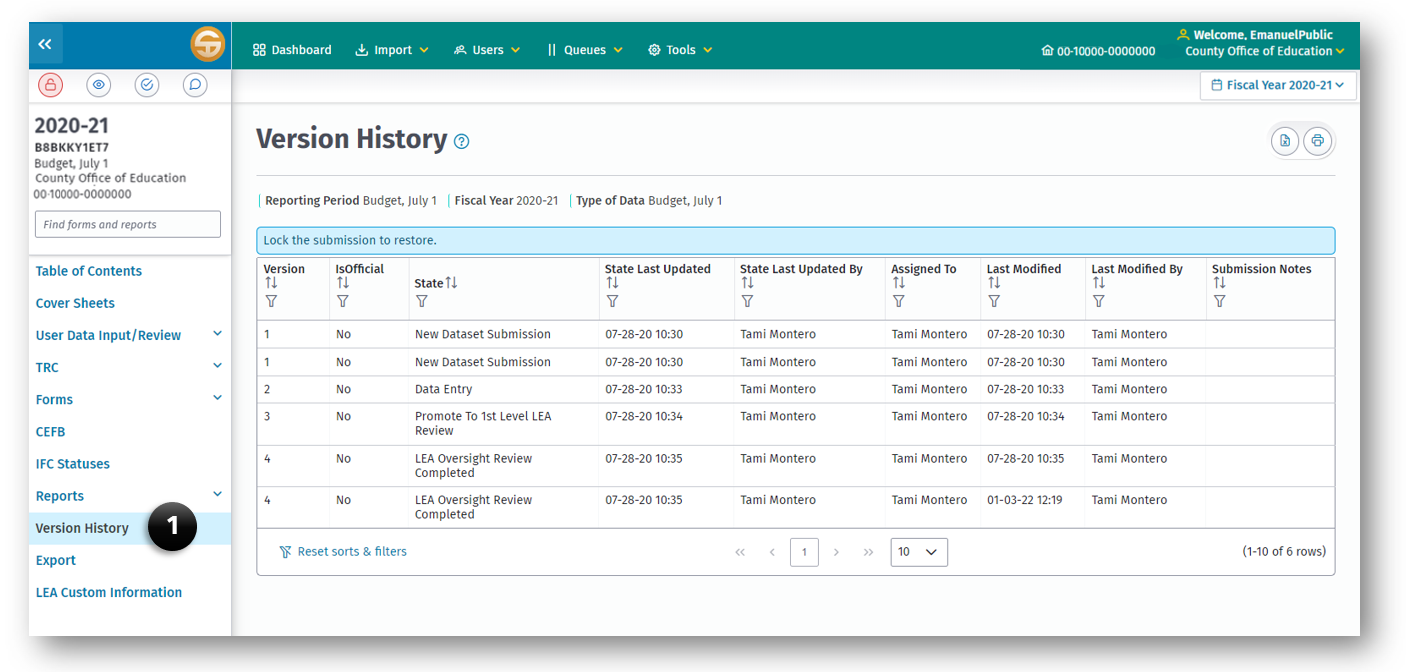The width and height of the screenshot is (1406, 672).
Task: Export Version History to Excel
Action: point(1285,140)
